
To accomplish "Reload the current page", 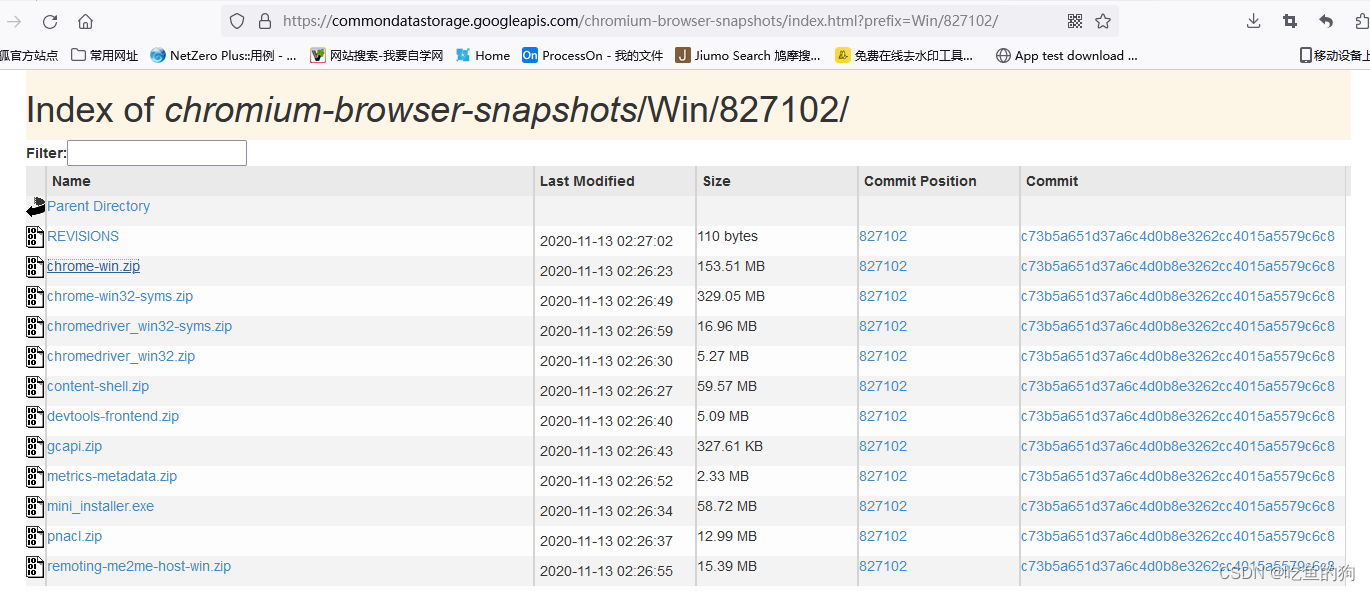I will pyautogui.click(x=48, y=20).
